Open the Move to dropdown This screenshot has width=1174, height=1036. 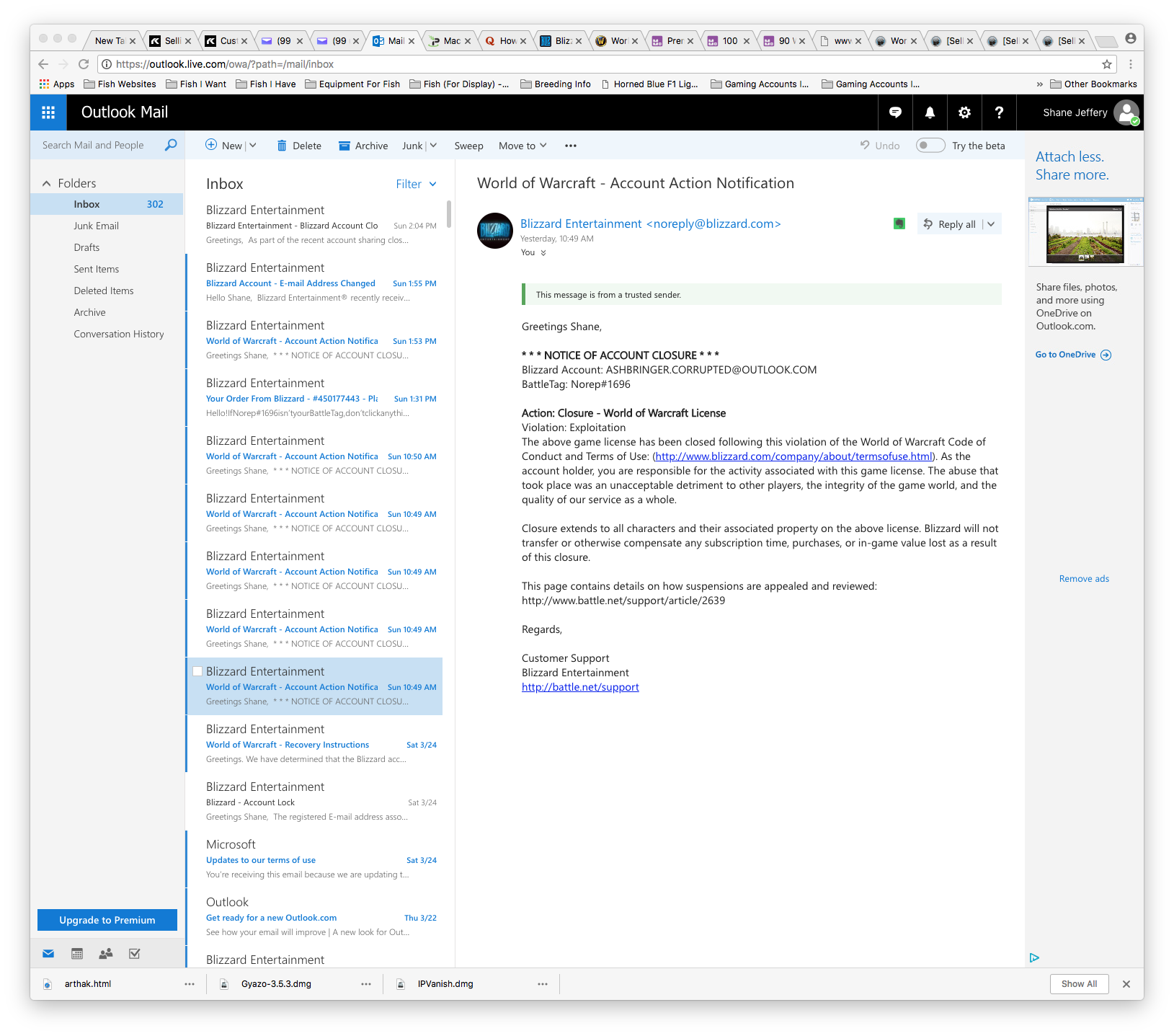click(x=522, y=146)
